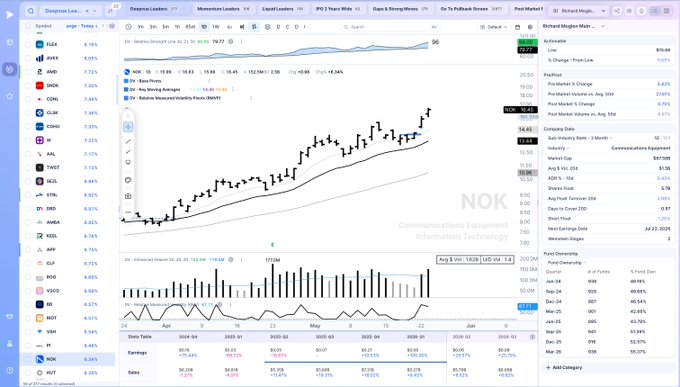
Task: Open chart gear icon near price axis
Action: [x=530, y=27]
